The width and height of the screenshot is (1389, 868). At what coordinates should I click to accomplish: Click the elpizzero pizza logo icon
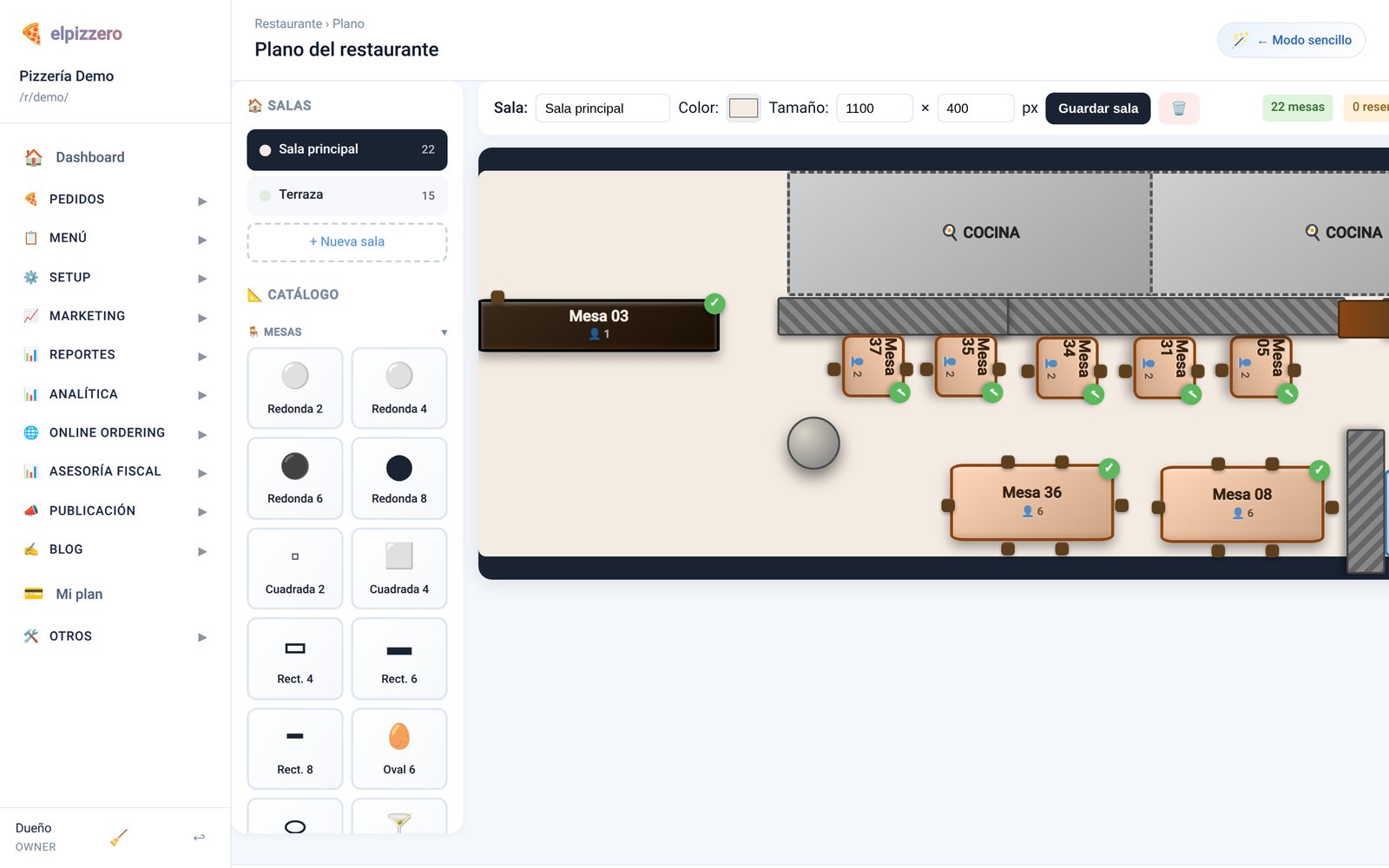(x=31, y=34)
